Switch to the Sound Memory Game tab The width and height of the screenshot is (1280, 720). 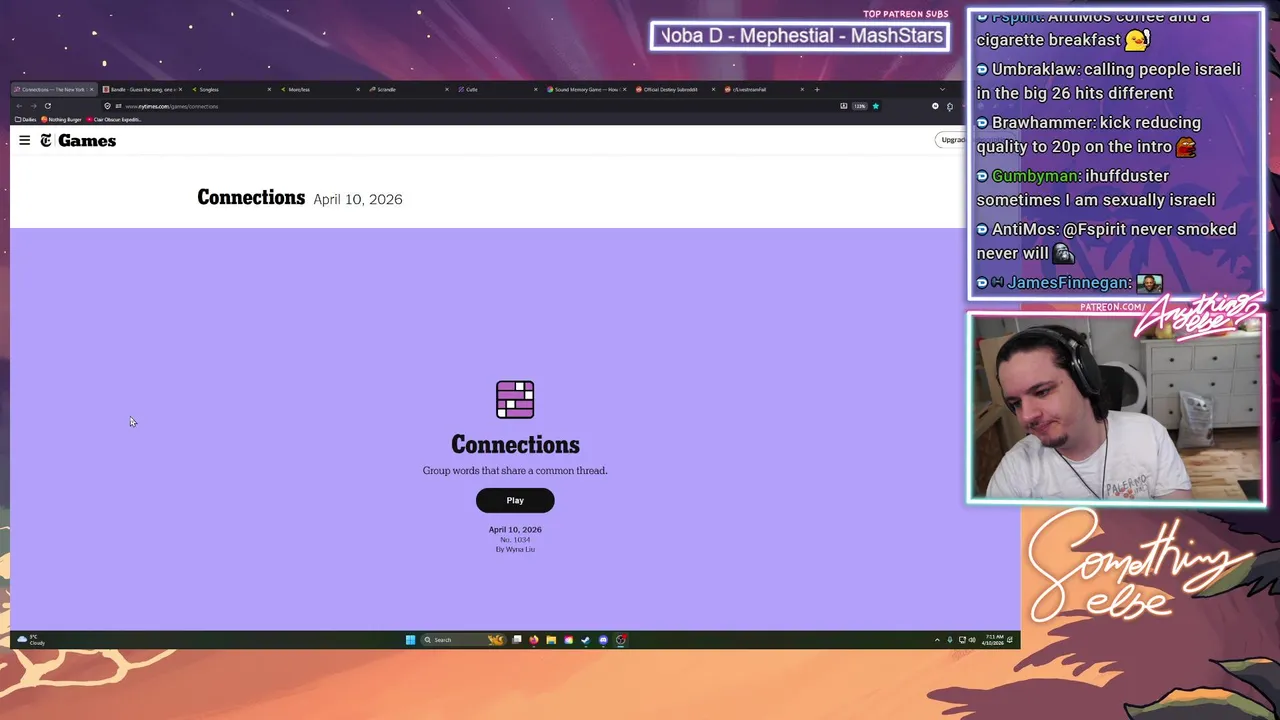click(x=585, y=89)
